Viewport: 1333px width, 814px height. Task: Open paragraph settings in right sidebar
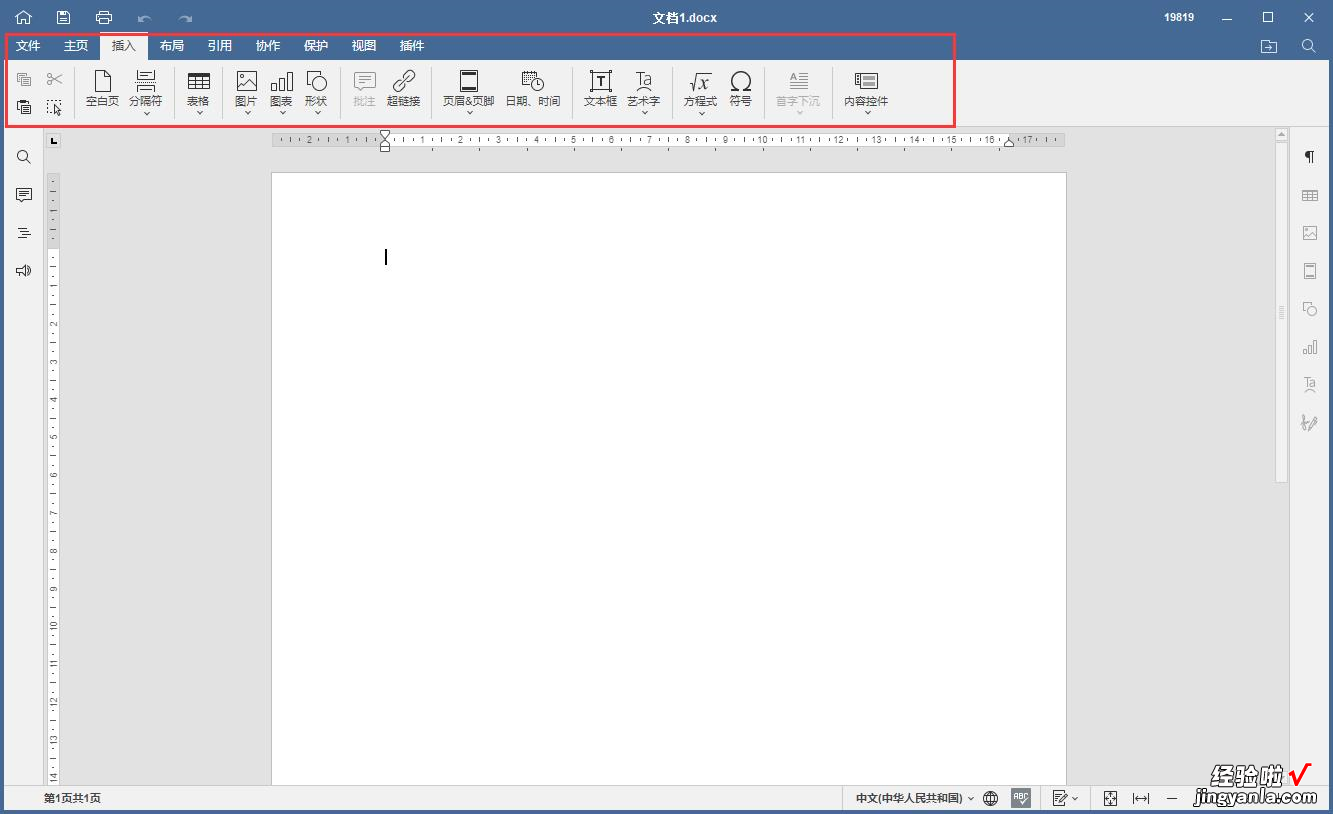point(1310,157)
